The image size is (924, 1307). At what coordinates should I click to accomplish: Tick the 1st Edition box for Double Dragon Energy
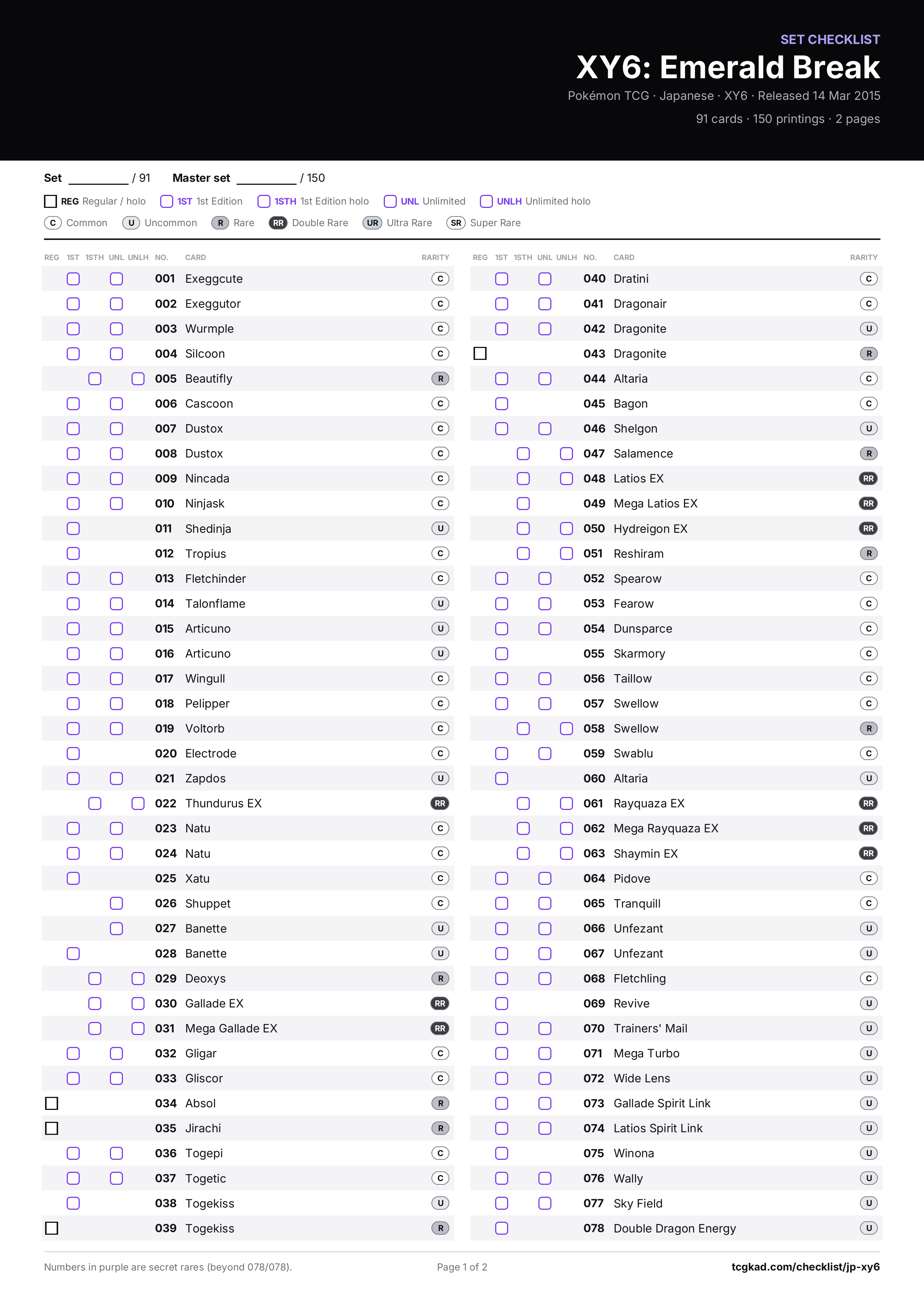coord(501,1228)
